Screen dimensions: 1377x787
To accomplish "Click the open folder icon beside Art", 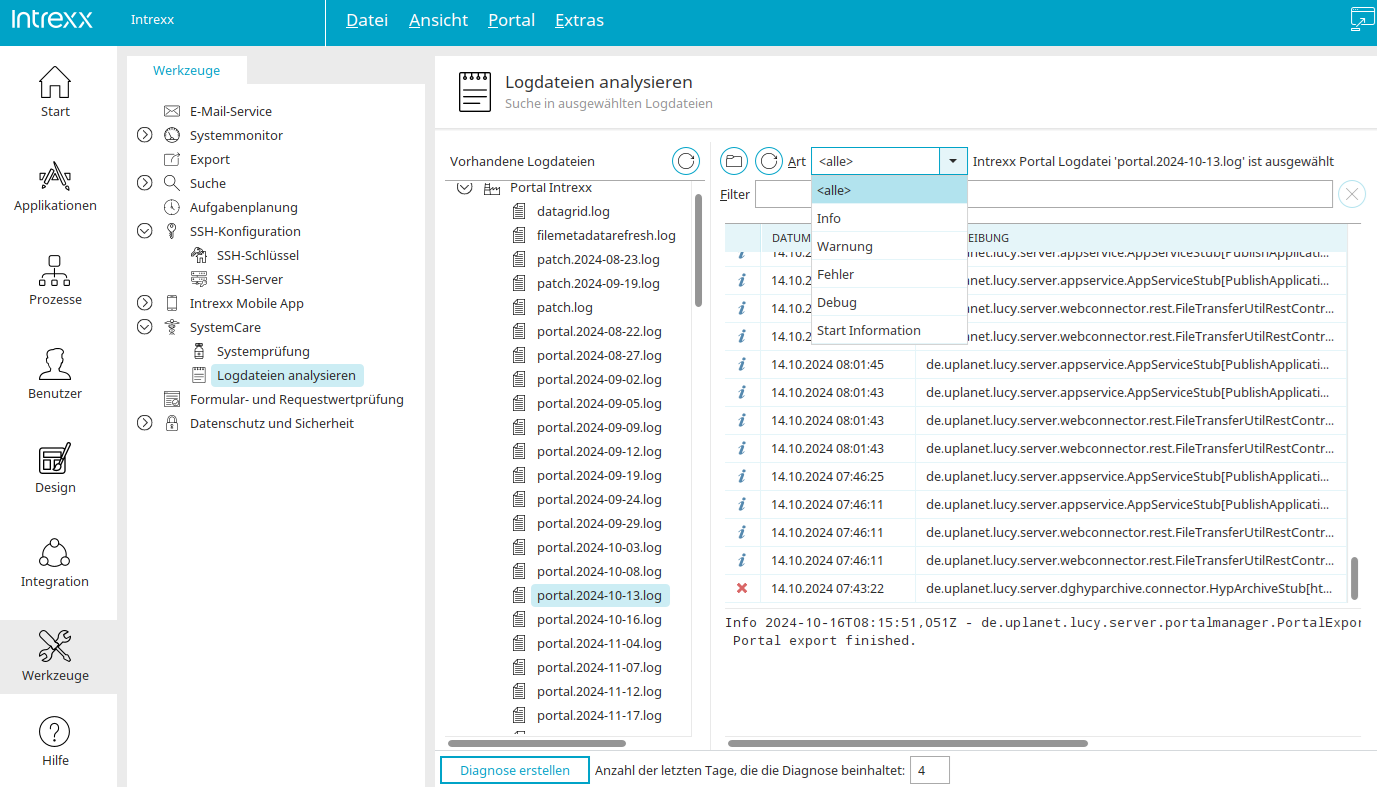I will click(734, 161).
